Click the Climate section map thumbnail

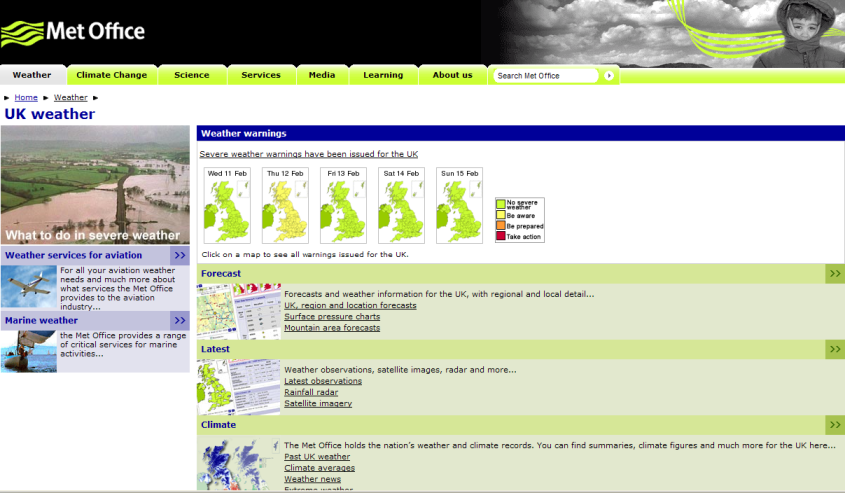pyautogui.click(x=239, y=463)
